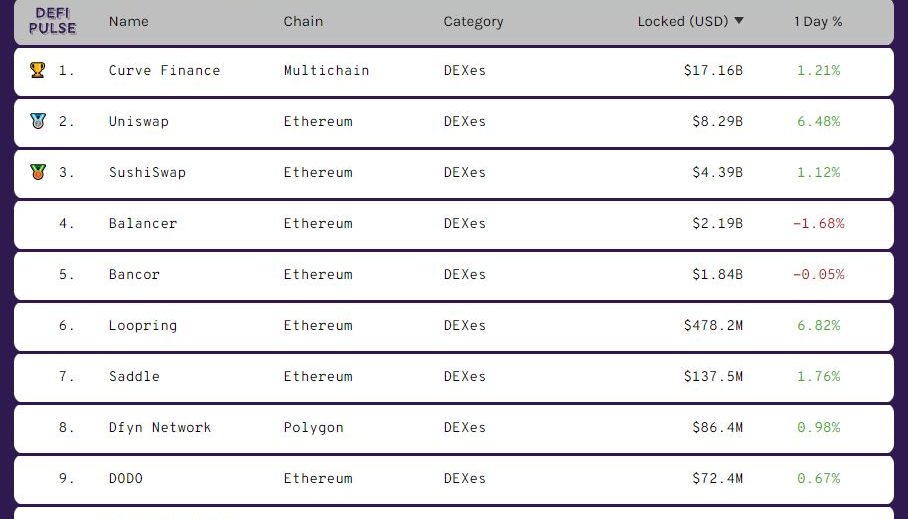Click the Saddle project name
This screenshot has height=519, width=908.
point(134,376)
